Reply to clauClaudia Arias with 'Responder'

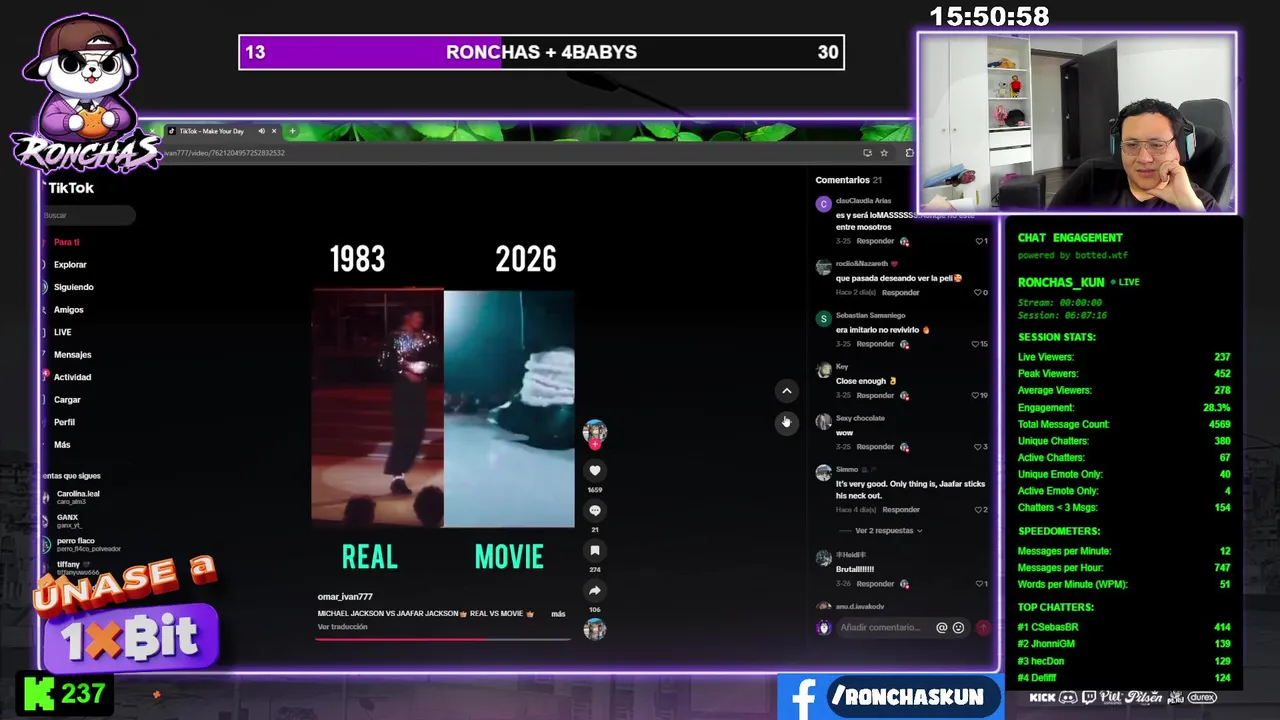tap(875, 241)
